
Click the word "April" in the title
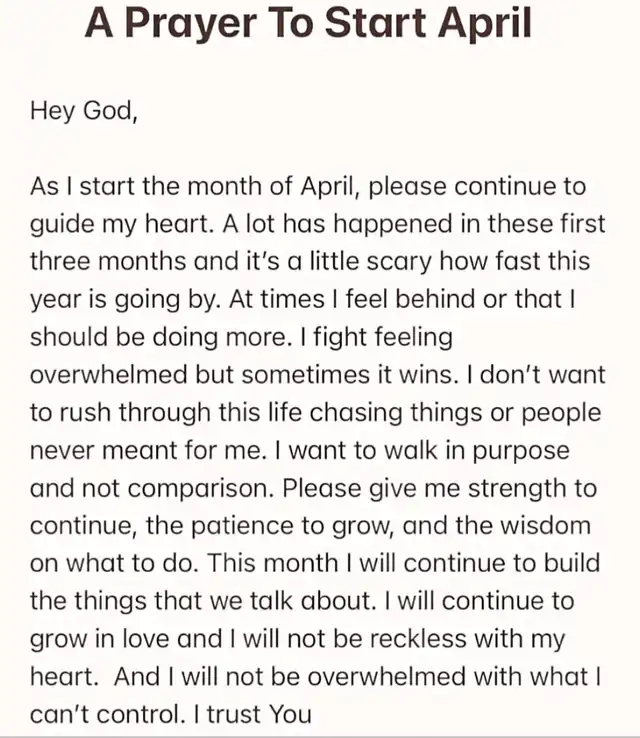click(484, 24)
